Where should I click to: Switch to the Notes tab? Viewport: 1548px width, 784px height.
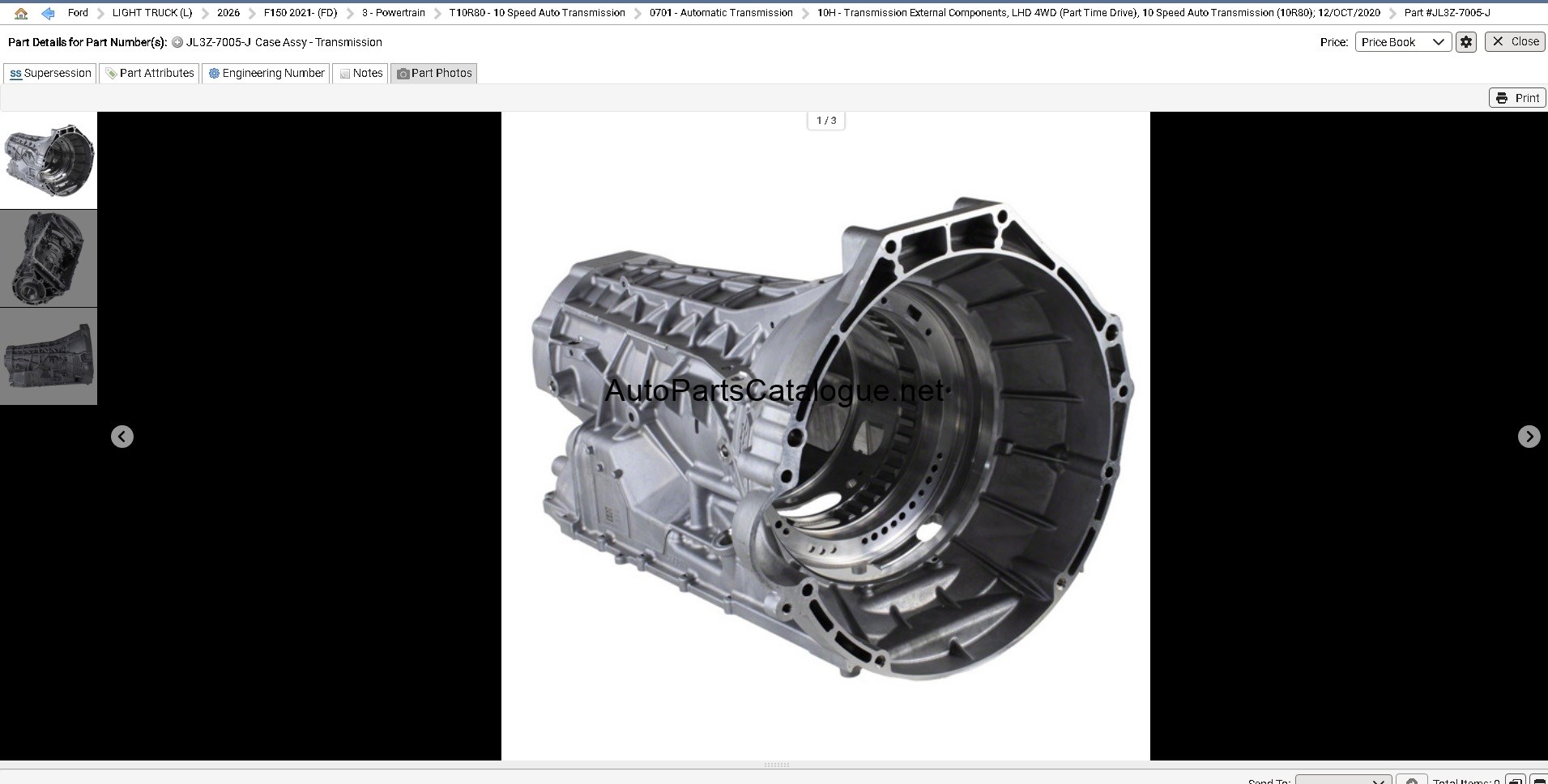360,73
